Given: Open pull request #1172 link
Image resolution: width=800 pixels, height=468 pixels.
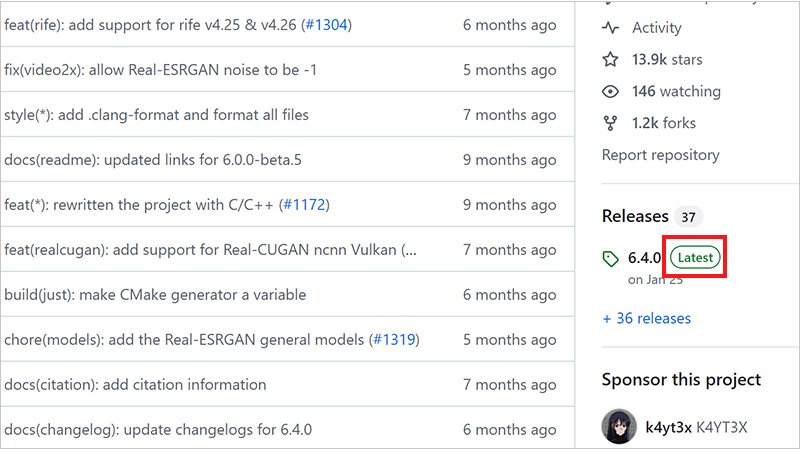Looking at the screenshot, I should point(304,205).
